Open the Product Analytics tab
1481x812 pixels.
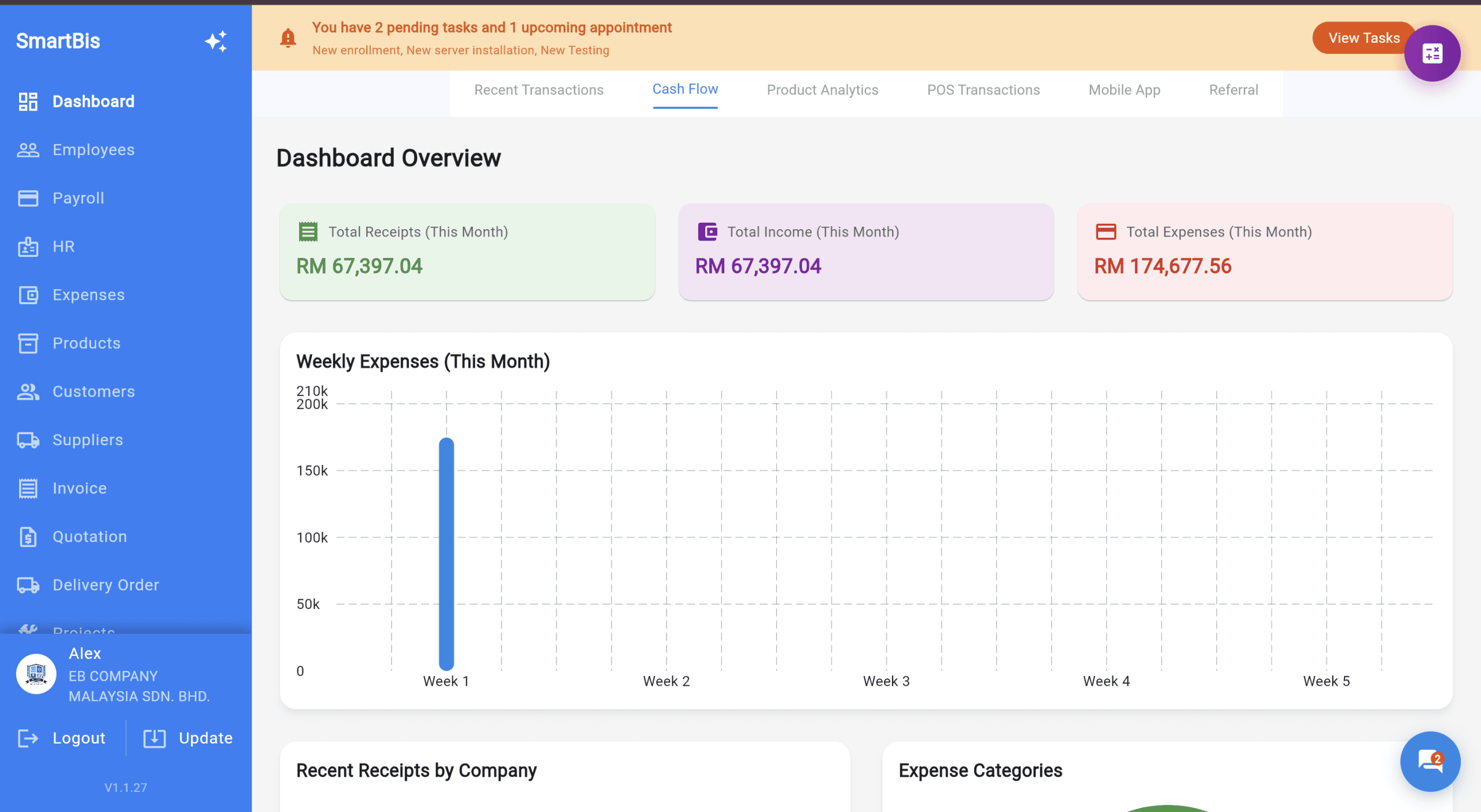click(822, 90)
